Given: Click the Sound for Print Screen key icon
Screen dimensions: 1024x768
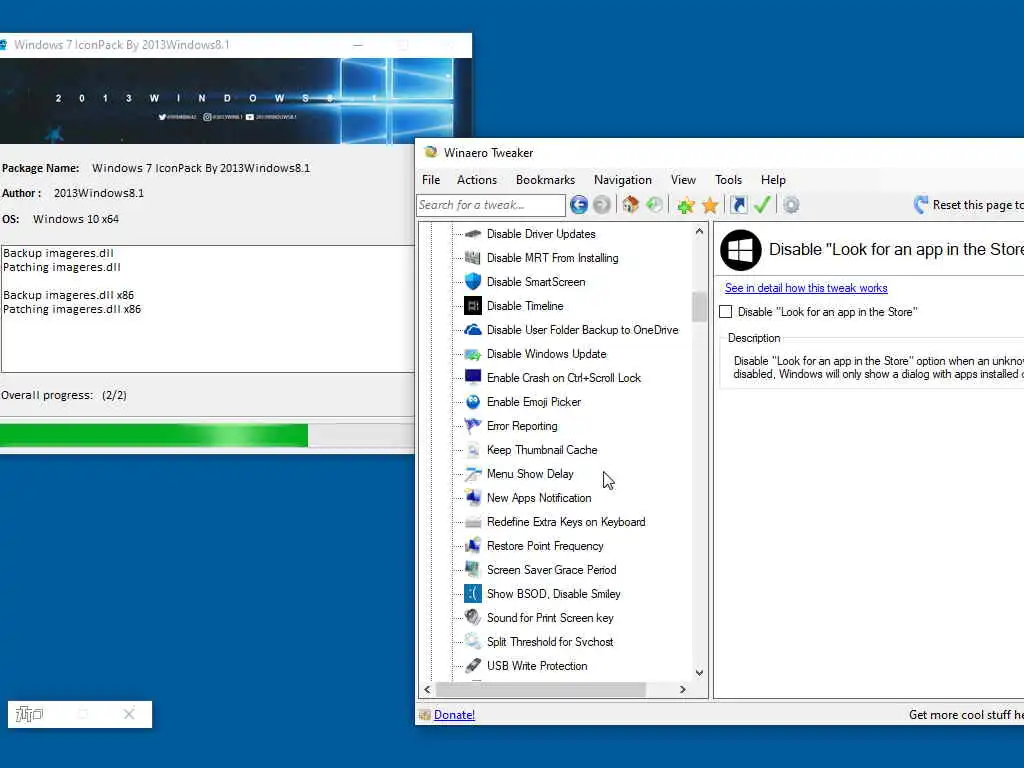Looking at the screenshot, I should point(473,617).
